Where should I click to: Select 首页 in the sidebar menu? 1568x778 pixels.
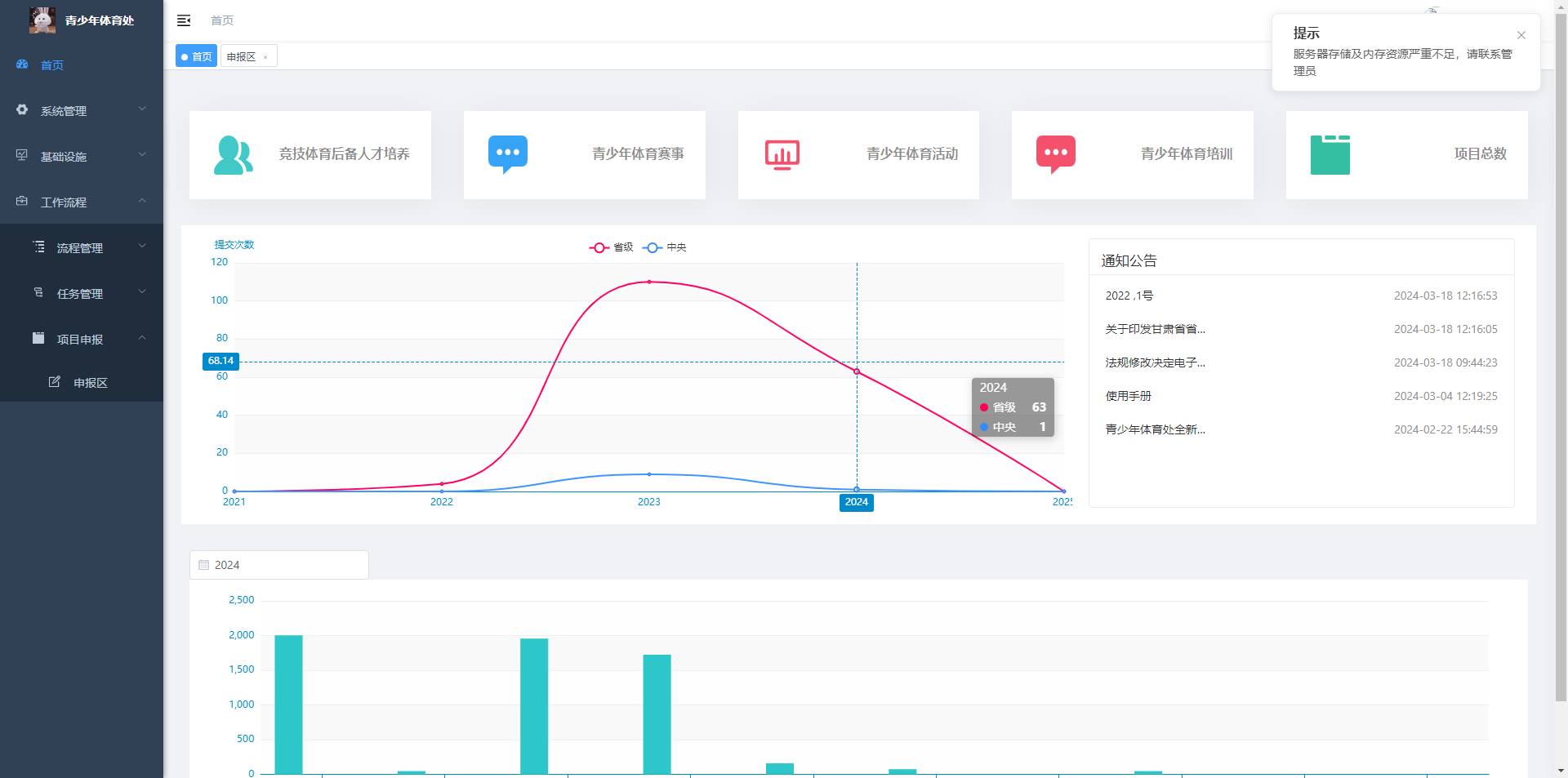point(82,65)
